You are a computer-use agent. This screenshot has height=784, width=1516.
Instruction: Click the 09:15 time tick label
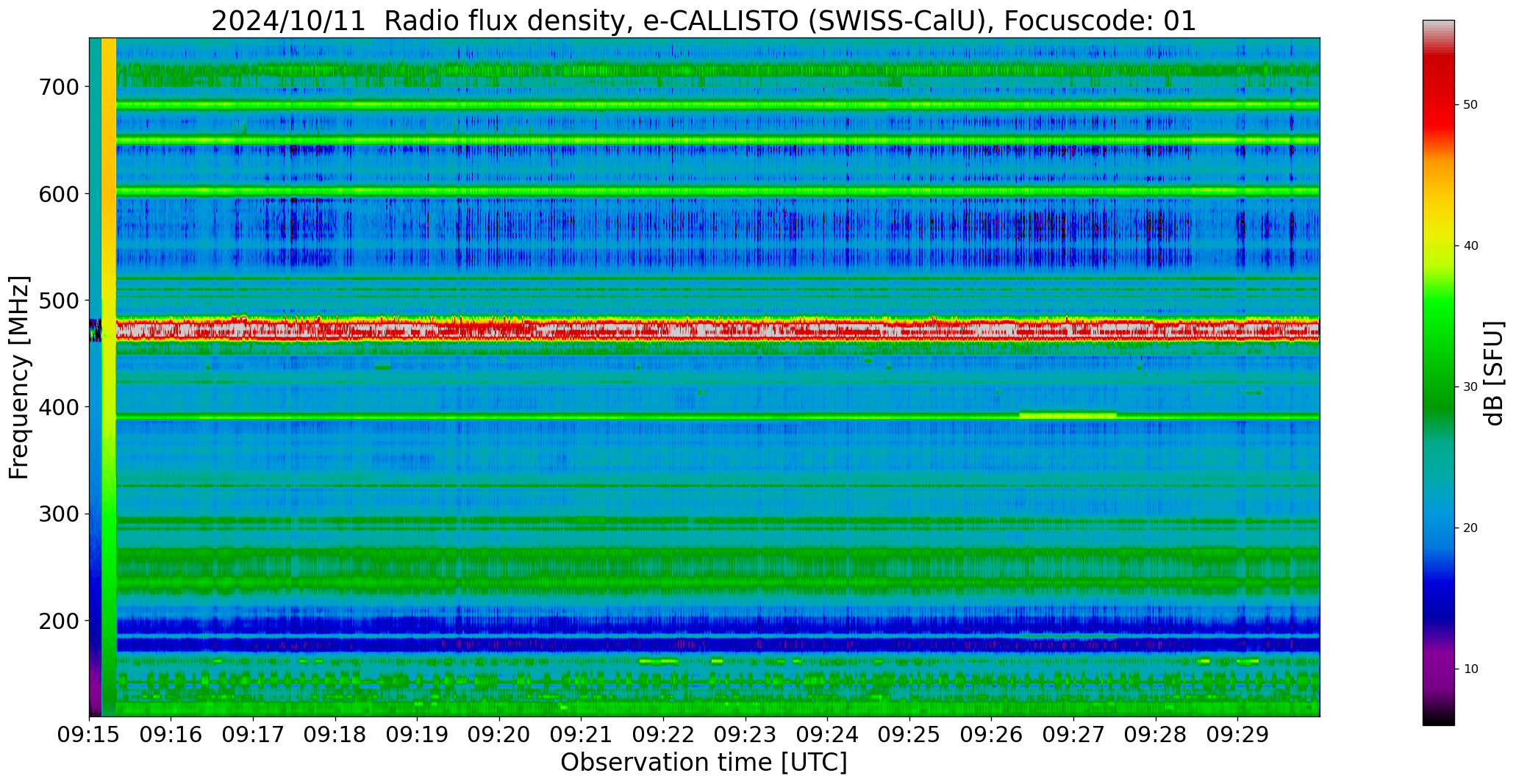point(89,735)
